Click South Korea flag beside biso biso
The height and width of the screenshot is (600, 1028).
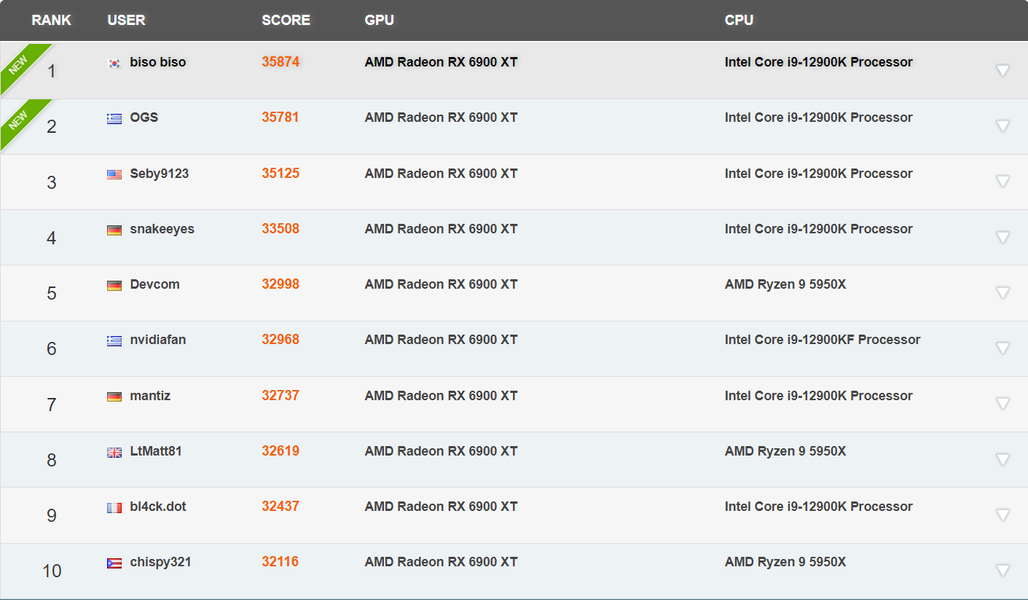point(114,63)
